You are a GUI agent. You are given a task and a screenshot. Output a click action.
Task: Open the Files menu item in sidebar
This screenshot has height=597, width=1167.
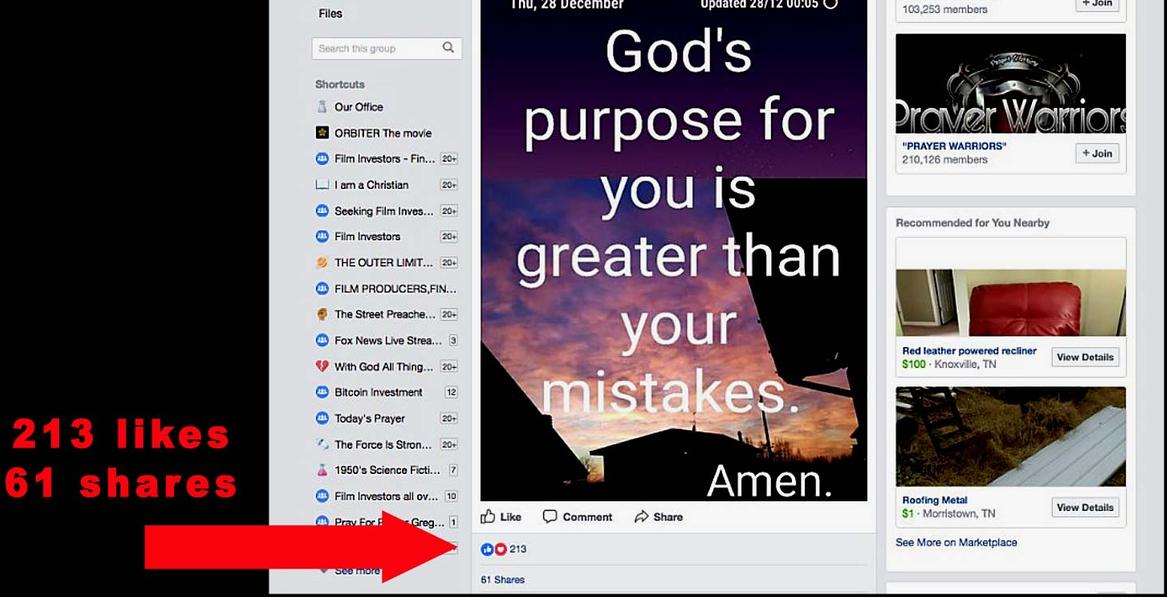click(330, 13)
